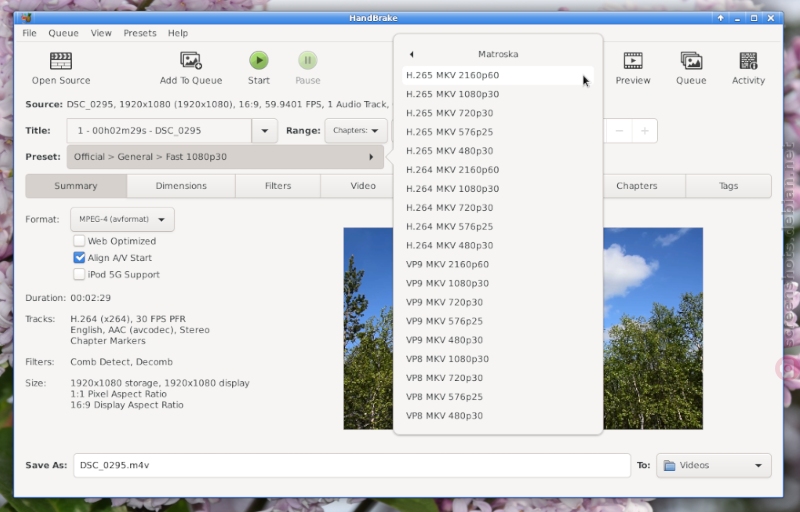This screenshot has height=512, width=800.
Task: Open the Preview window icon
Action: point(633,61)
